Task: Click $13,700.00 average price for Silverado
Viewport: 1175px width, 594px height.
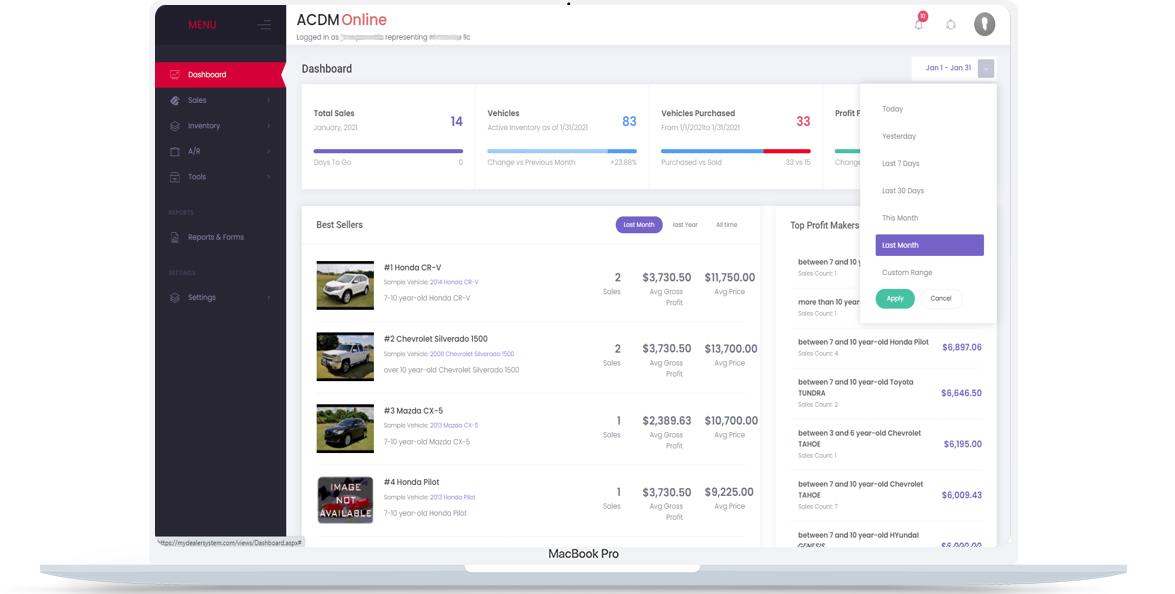Action: pyautogui.click(x=731, y=349)
